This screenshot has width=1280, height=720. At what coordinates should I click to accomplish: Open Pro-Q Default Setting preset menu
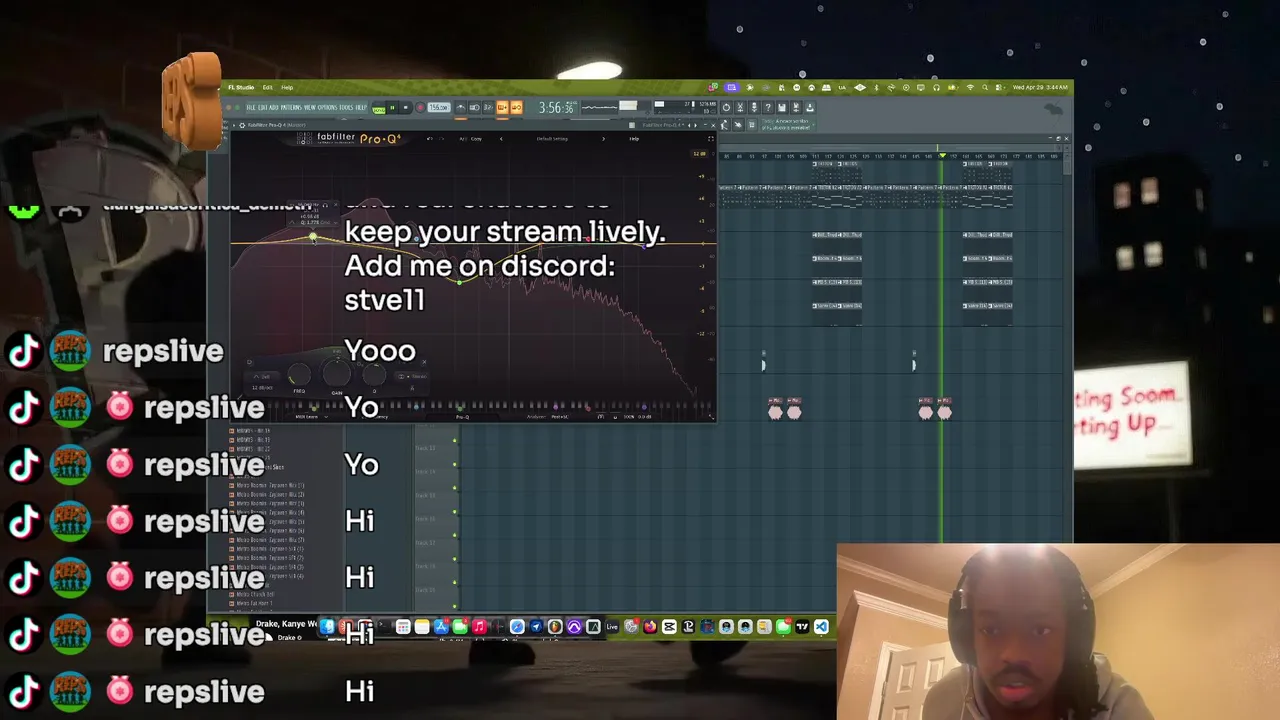[553, 139]
